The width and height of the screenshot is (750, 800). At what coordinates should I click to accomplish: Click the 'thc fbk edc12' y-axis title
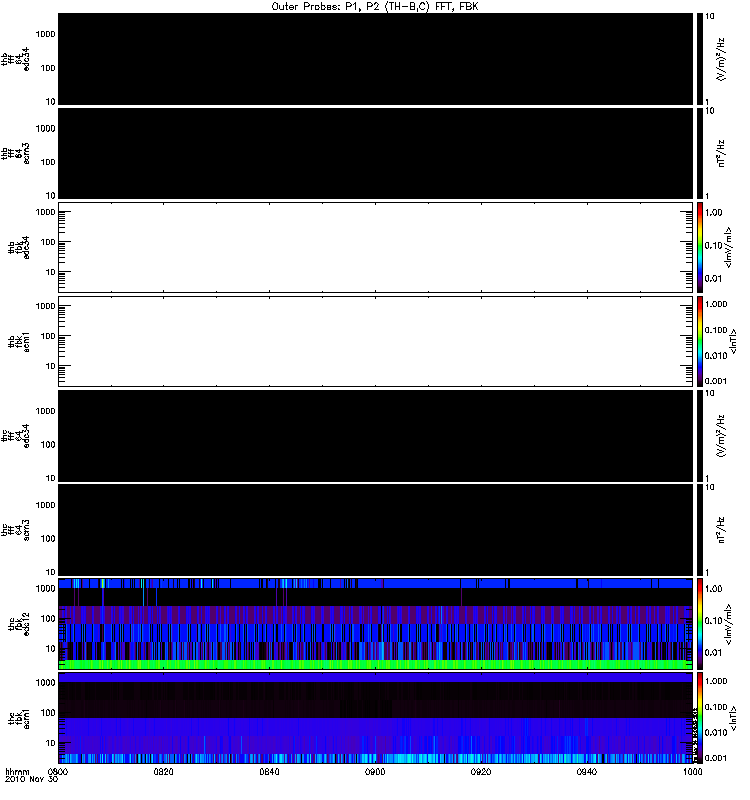(19, 623)
